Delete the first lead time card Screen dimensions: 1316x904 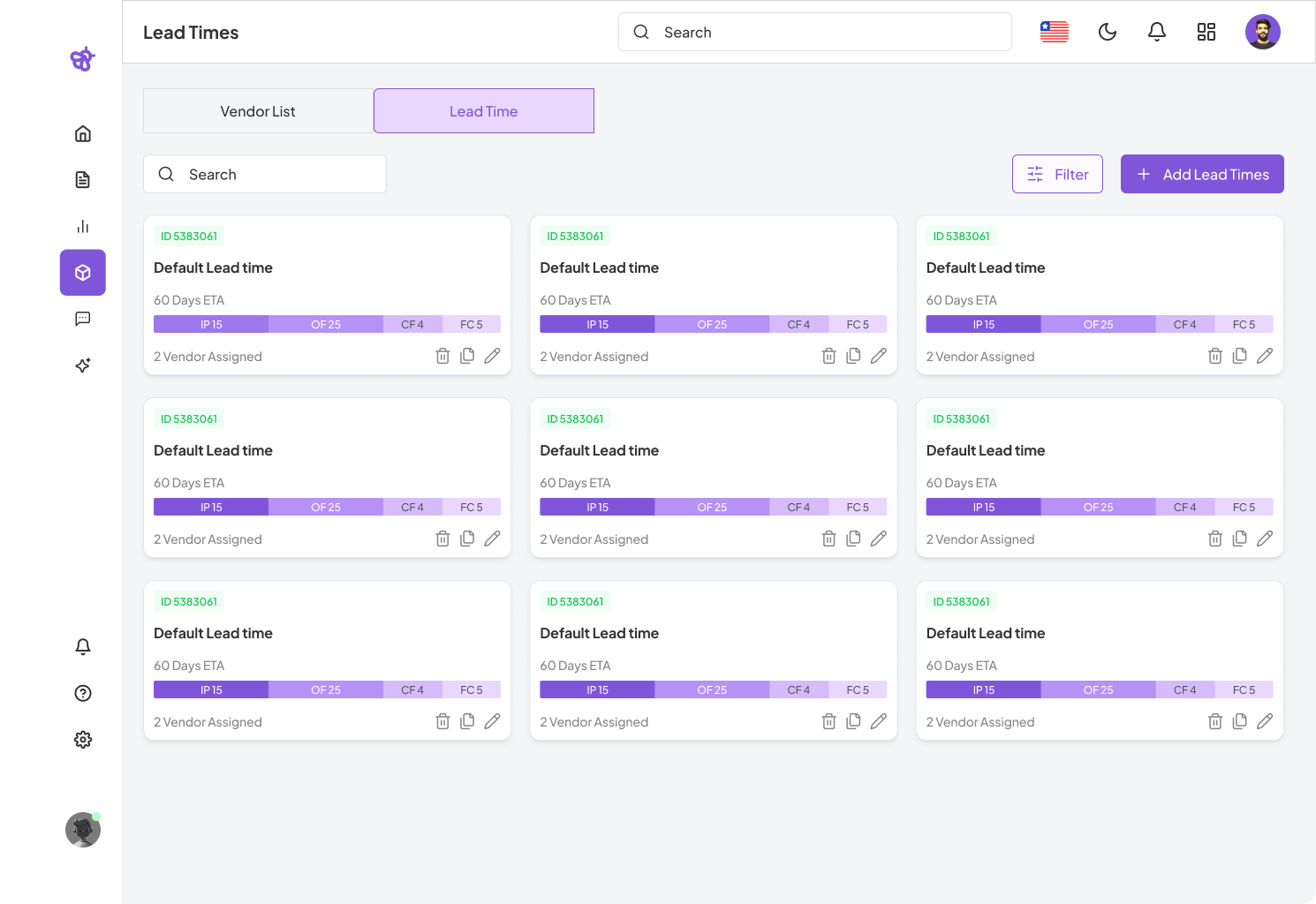pos(442,356)
